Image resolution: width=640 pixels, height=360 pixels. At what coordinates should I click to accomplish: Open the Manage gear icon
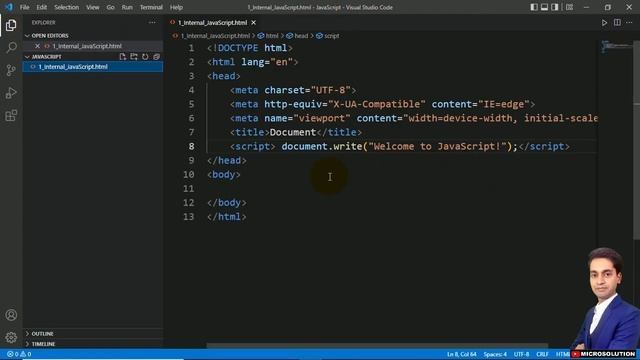tap(11, 337)
